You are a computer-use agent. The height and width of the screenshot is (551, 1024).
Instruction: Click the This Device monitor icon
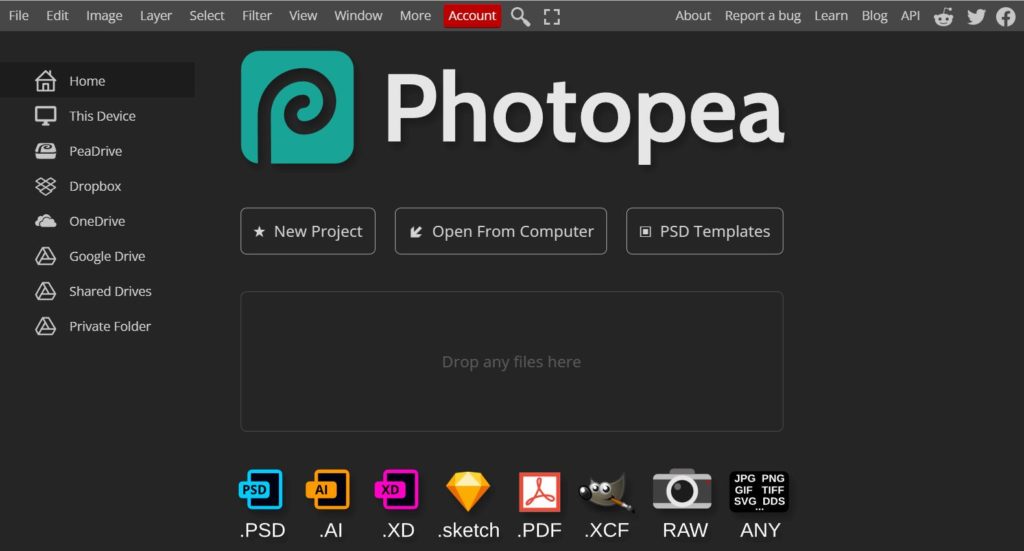coord(46,116)
